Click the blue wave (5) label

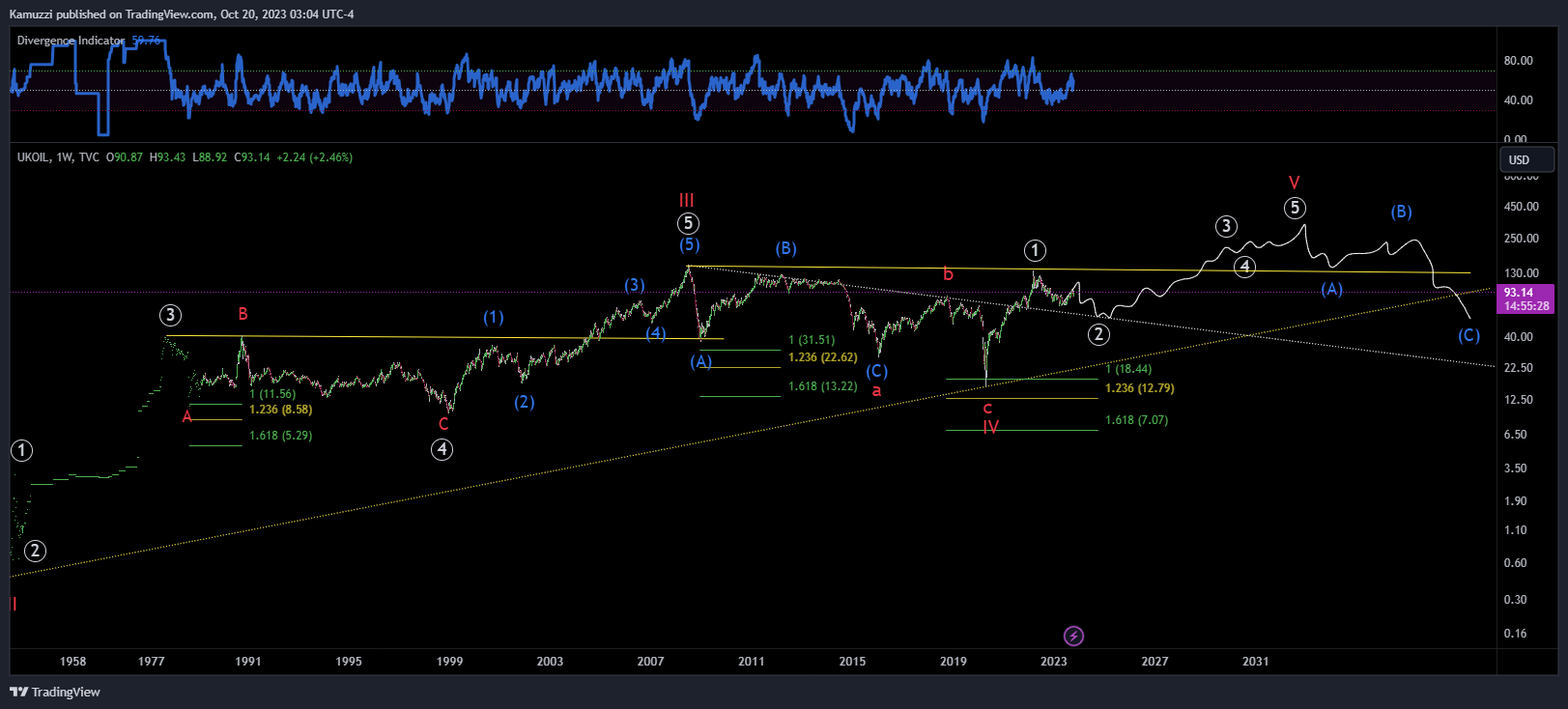(689, 244)
